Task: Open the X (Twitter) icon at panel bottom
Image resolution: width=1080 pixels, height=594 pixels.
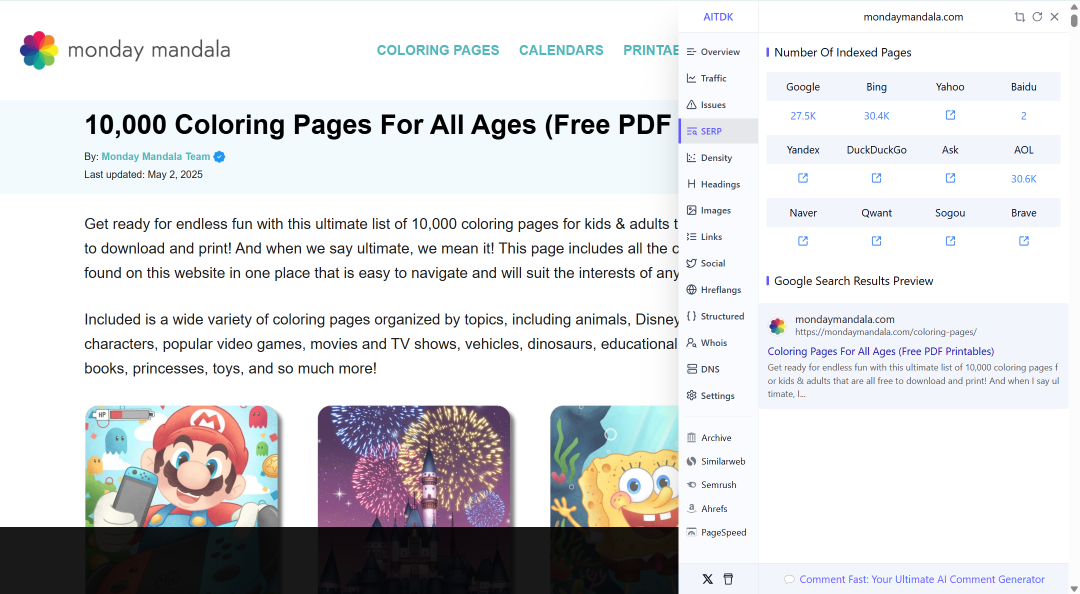Action: (707, 579)
